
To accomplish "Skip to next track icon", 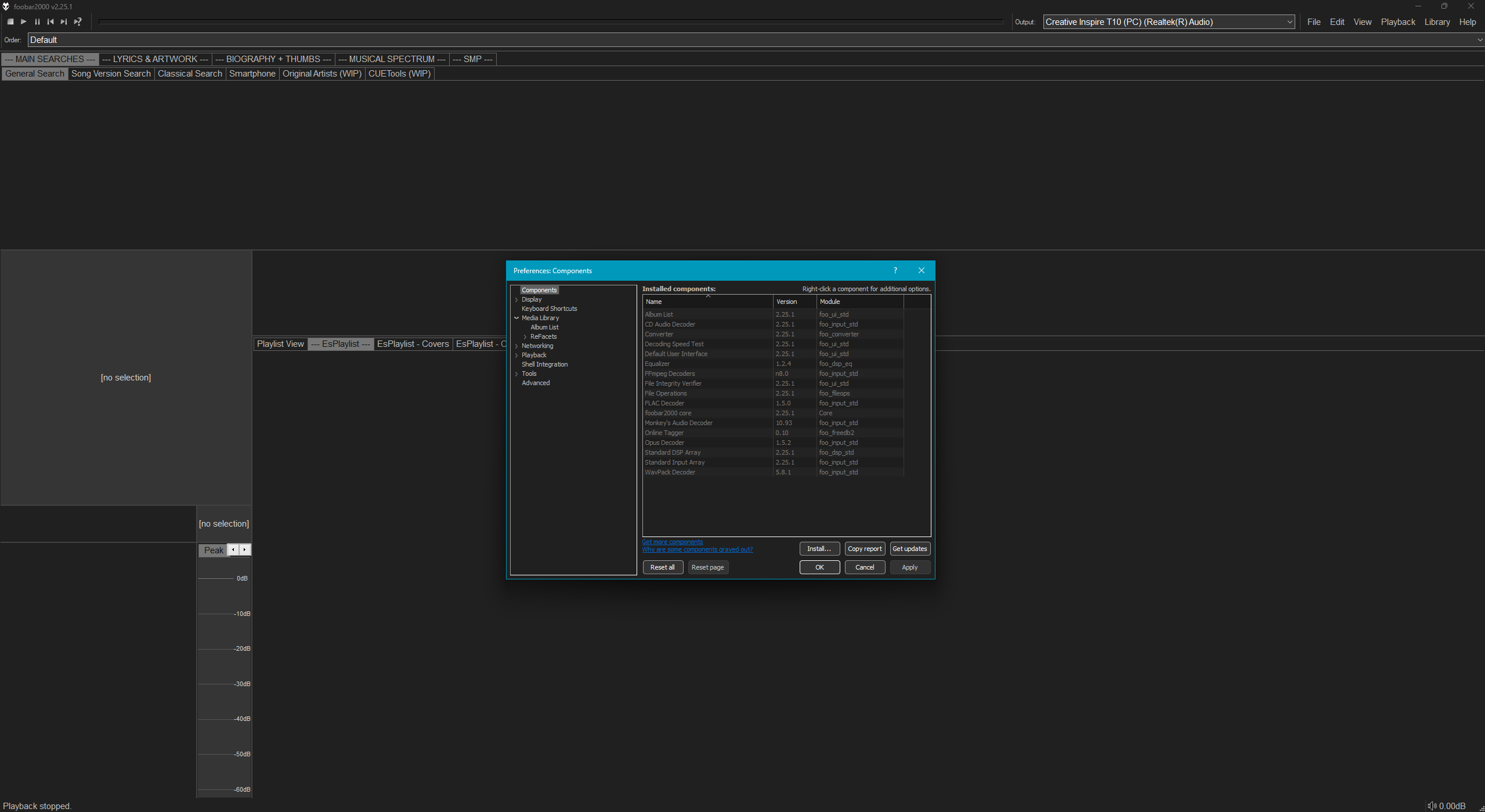I will coord(64,22).
